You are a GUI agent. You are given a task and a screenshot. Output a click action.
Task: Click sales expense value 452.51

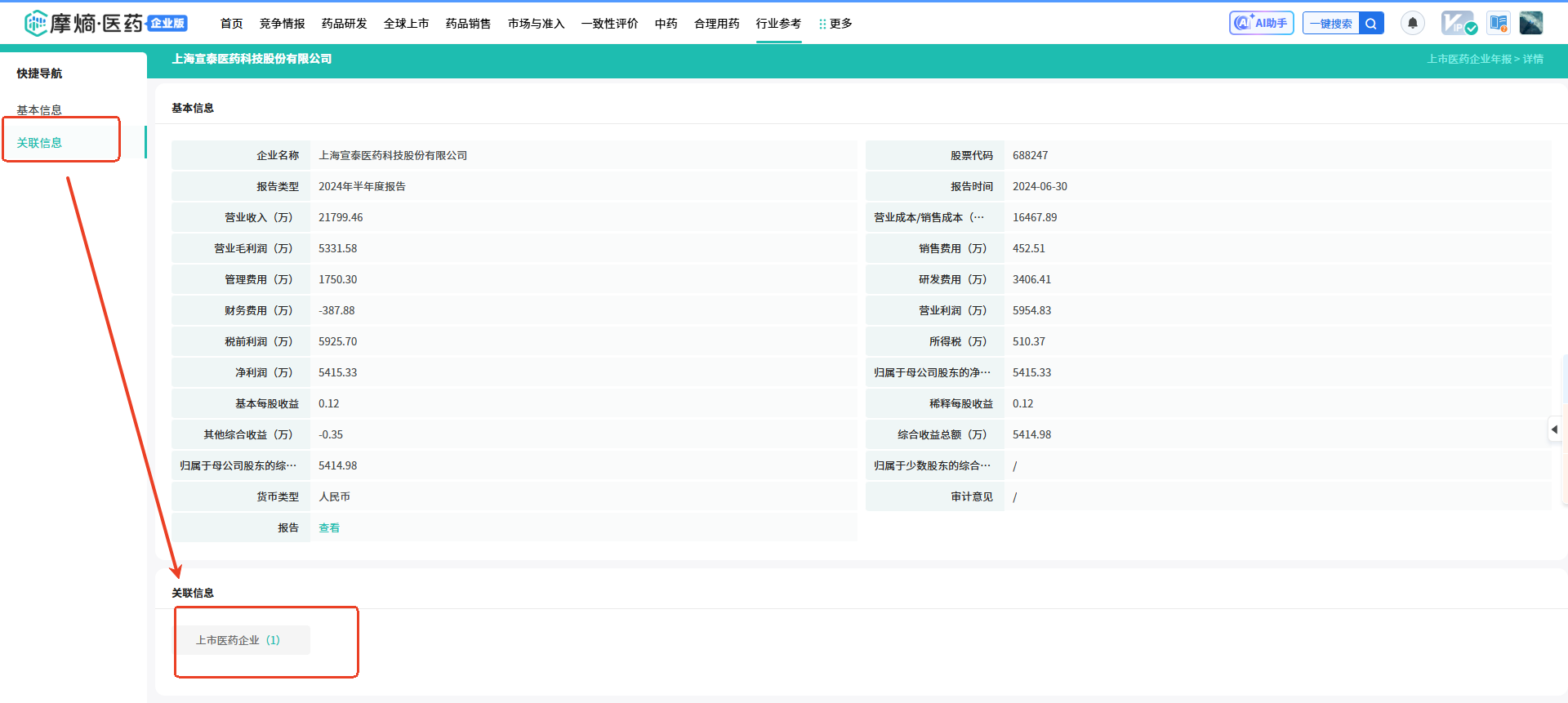pyautogui.click(x=1029, y=248)
